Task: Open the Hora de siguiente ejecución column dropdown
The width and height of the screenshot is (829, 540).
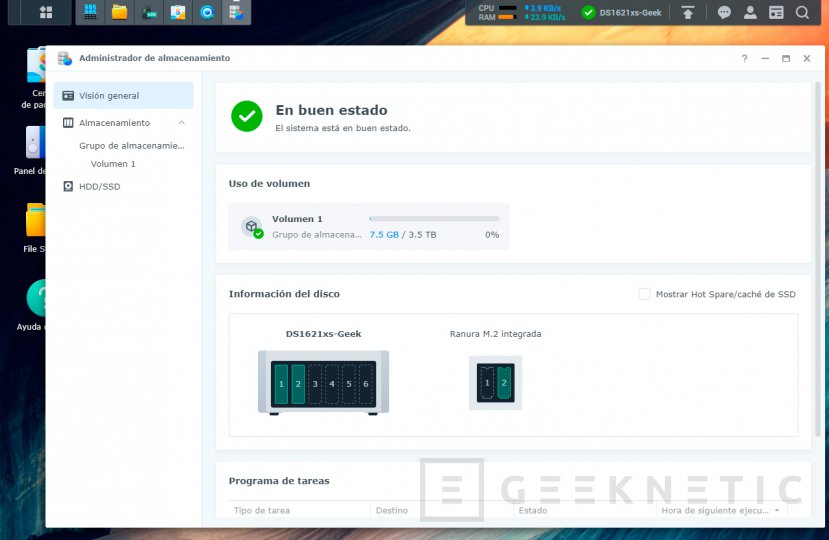Action: [774, 511]
